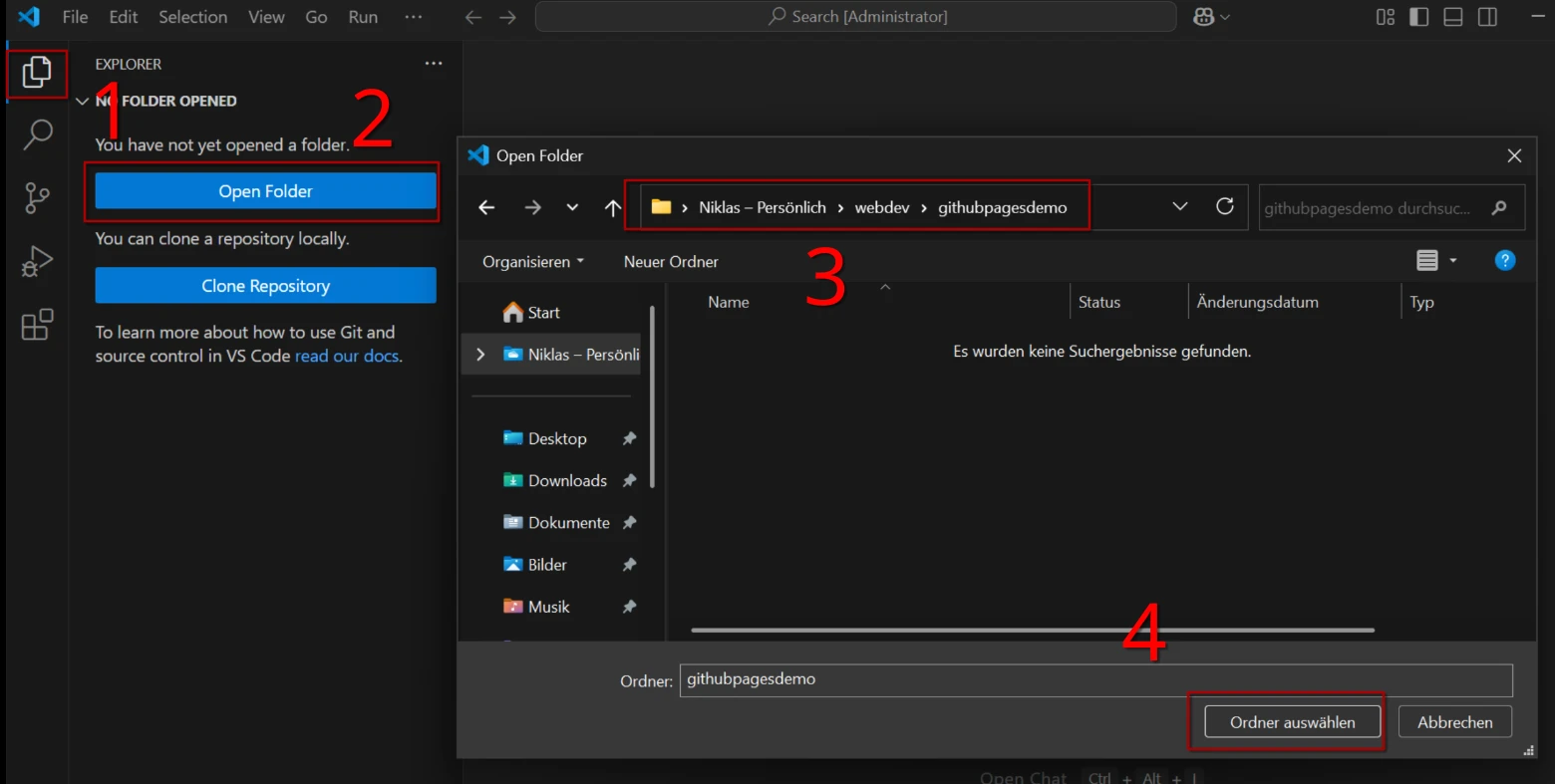Image resolution: width=1555 pixels, height=784 pixels.
Task: Click the Ordner name input field
Action: click(1094, 679)
